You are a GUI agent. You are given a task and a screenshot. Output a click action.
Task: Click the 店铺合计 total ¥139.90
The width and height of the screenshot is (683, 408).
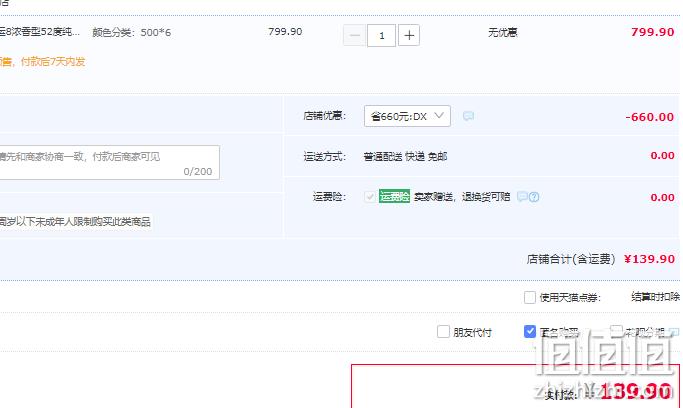tap(649, 259)
